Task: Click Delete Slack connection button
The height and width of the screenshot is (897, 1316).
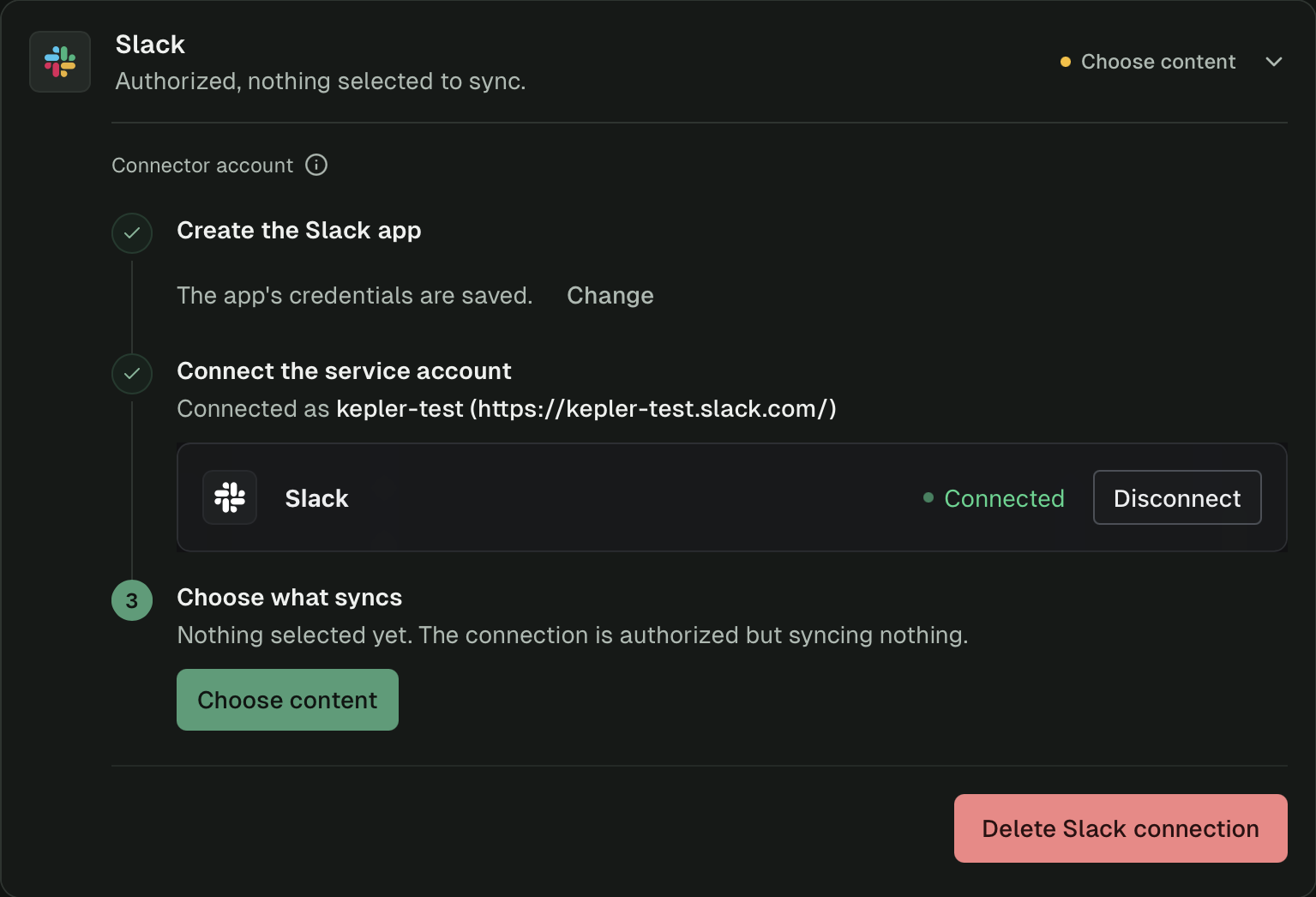Action: 1121,828
